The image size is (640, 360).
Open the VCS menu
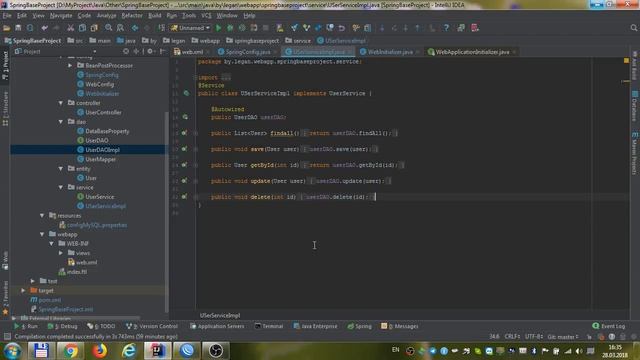206,16
